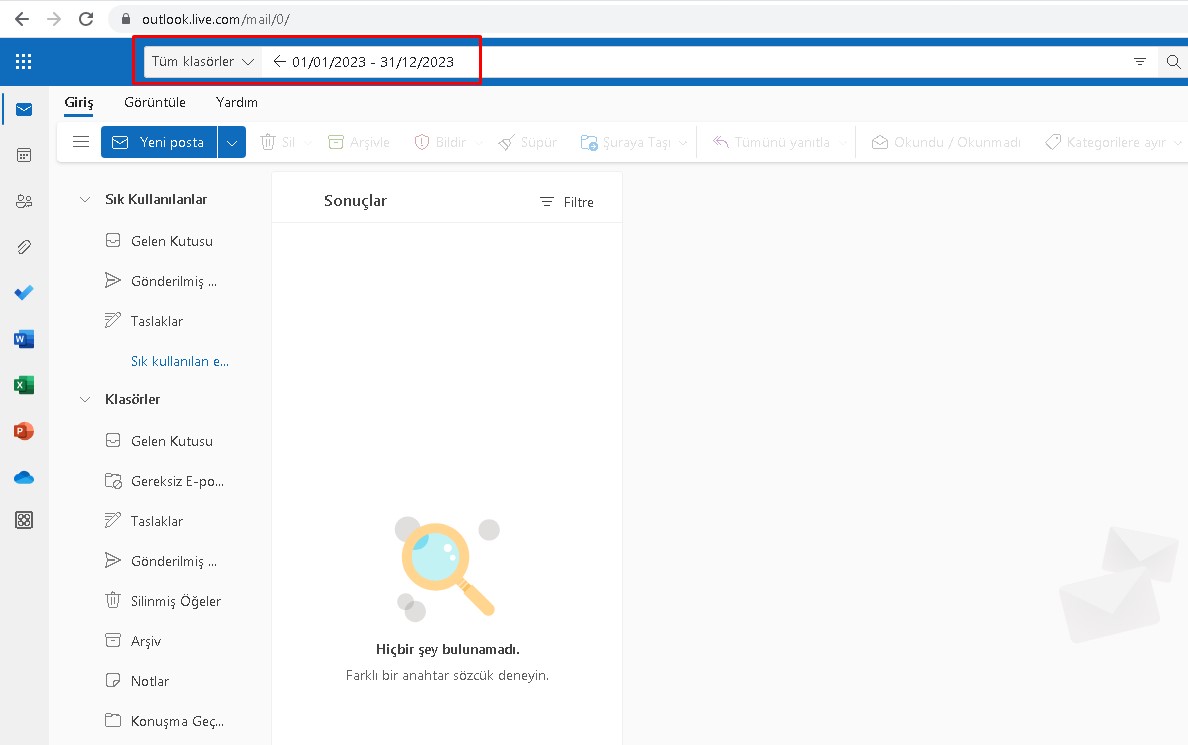Open the To Do app icon

coord(24,293)
